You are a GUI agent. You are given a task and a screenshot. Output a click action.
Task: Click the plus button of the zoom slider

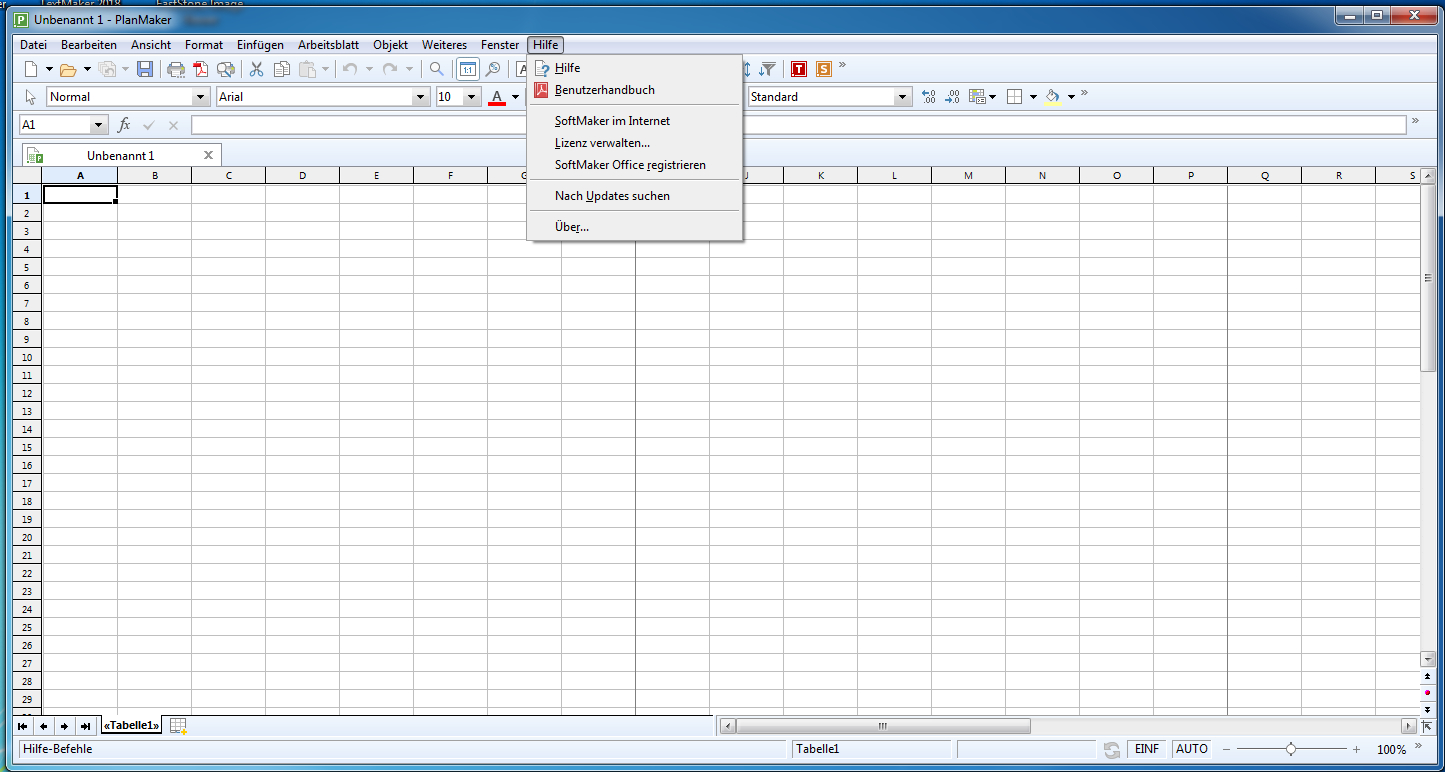click(1356, 749)
